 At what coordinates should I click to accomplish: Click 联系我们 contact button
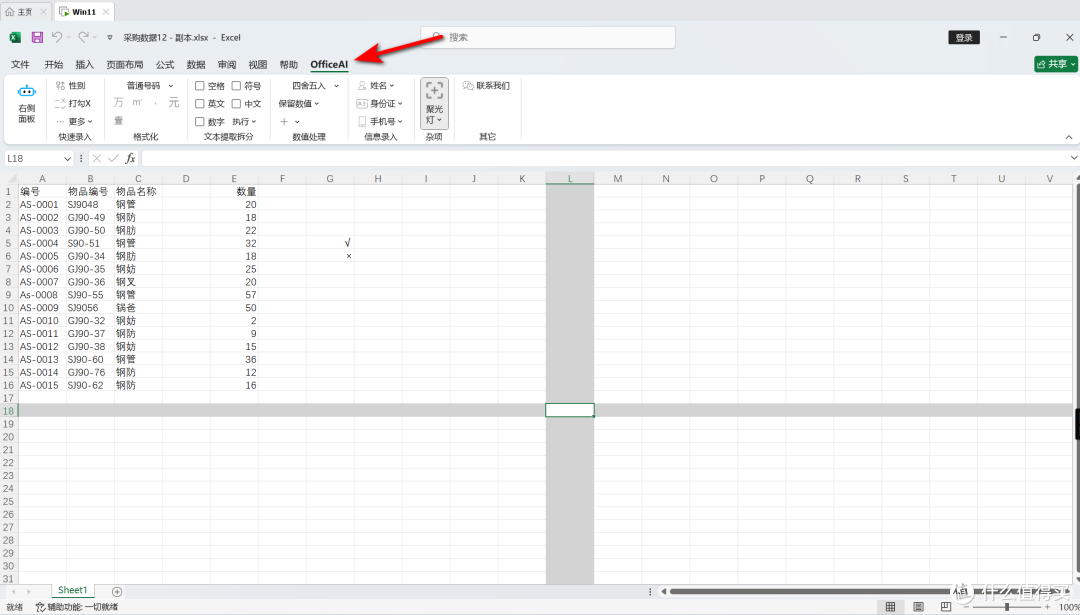click(x=486, y=85)
